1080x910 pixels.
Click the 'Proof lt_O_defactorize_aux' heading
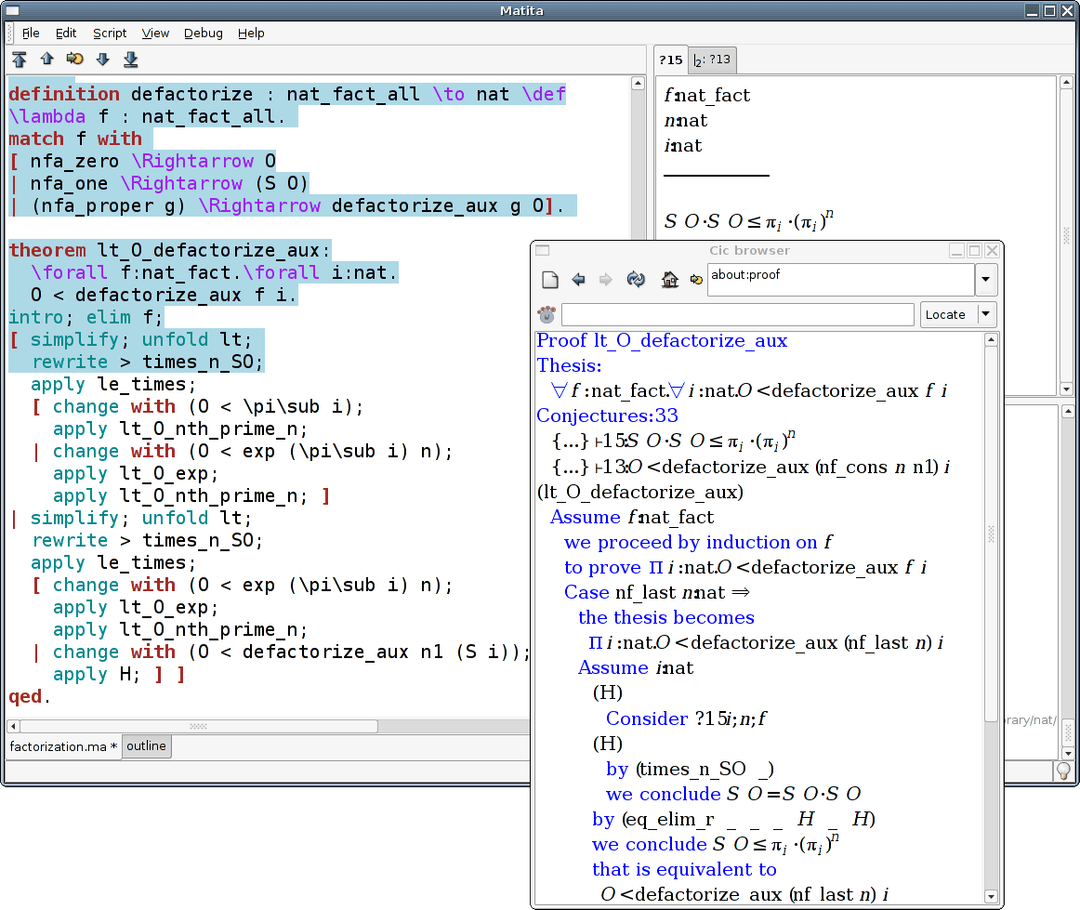point(662,341)
